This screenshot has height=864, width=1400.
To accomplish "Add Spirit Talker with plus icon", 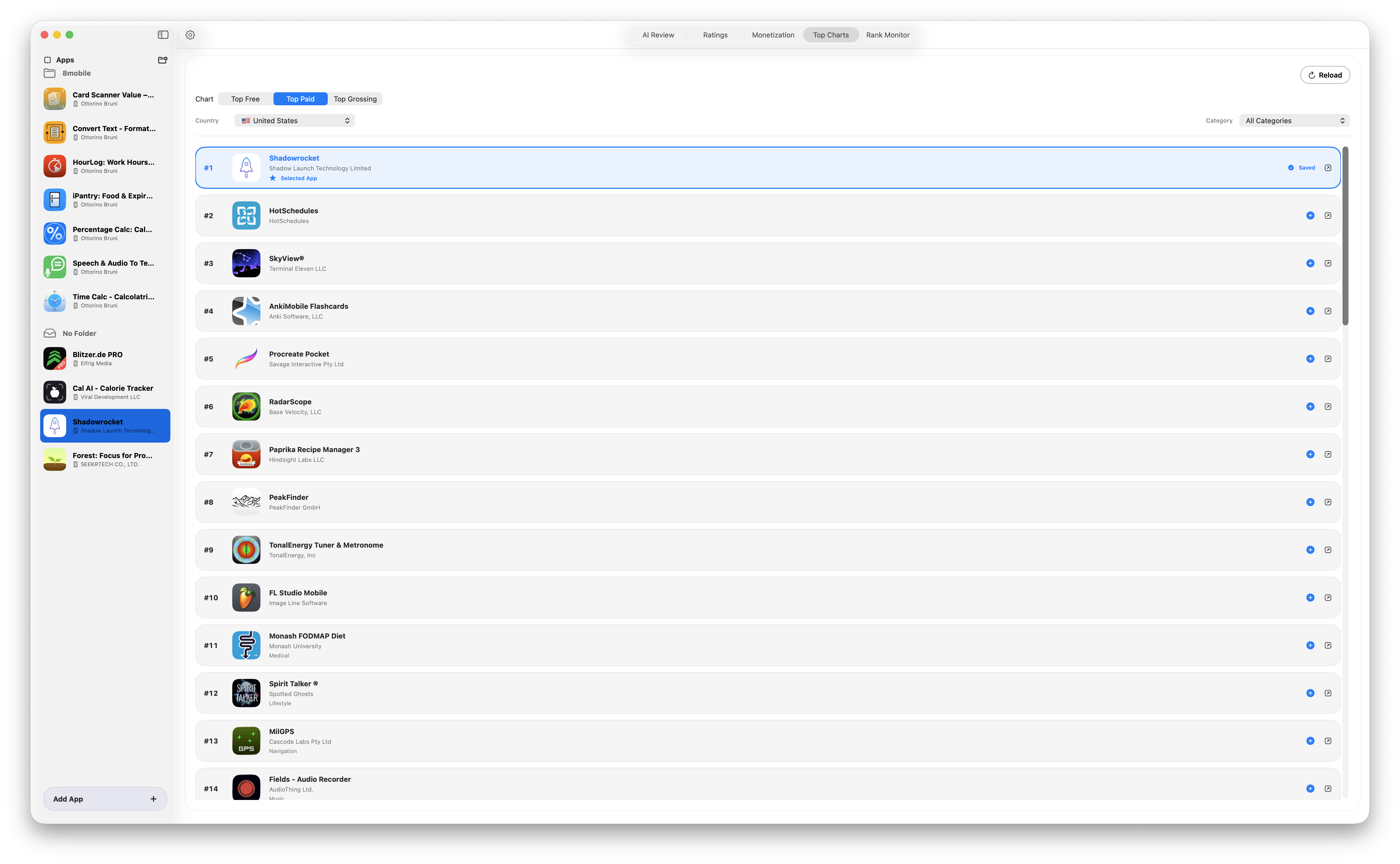I will pos(1310,693).
